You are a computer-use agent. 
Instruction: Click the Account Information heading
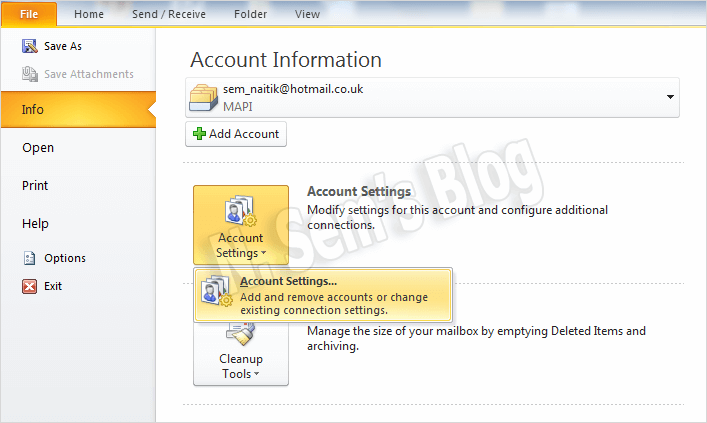(x=286, y=60)
